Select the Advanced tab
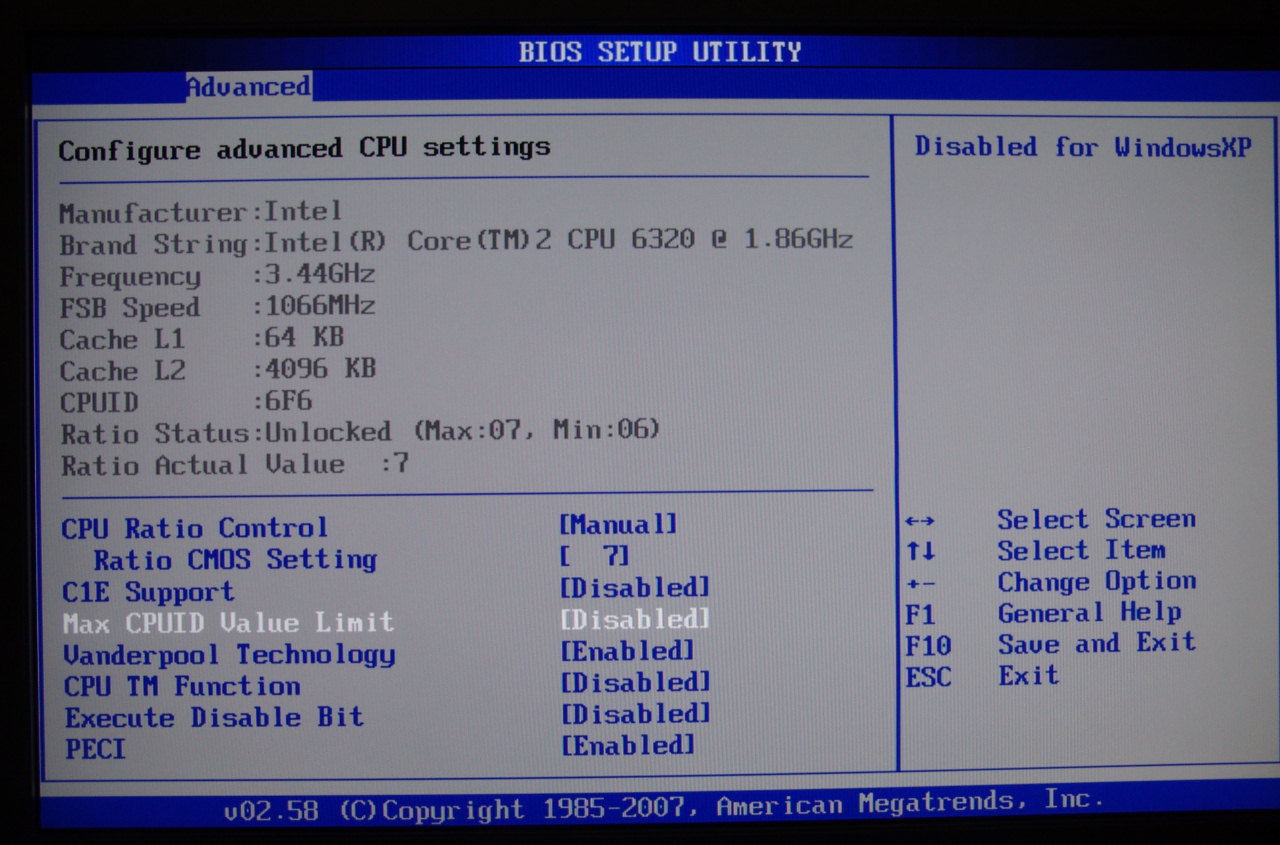Screen dimensions: 1280x845 [248, 87]
